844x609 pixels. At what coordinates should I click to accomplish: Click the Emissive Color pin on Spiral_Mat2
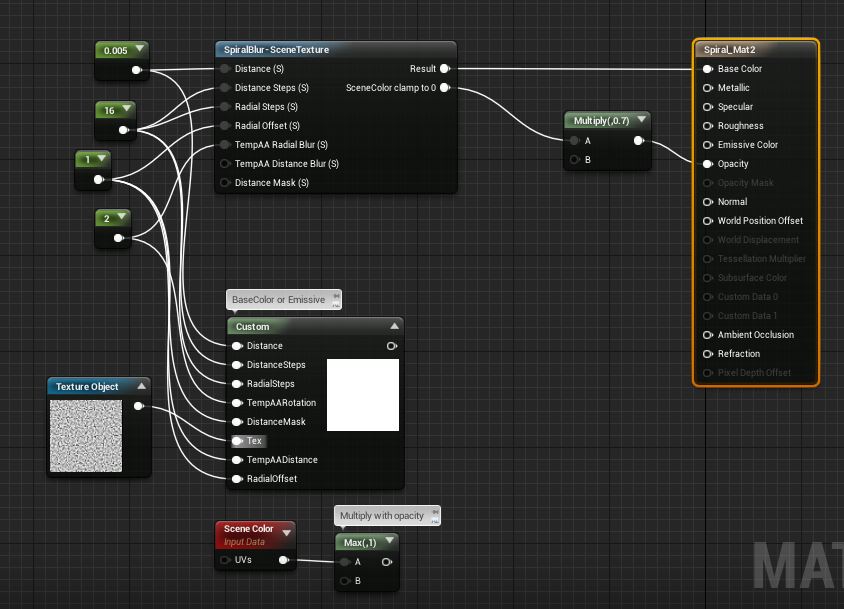click(708, 145)
